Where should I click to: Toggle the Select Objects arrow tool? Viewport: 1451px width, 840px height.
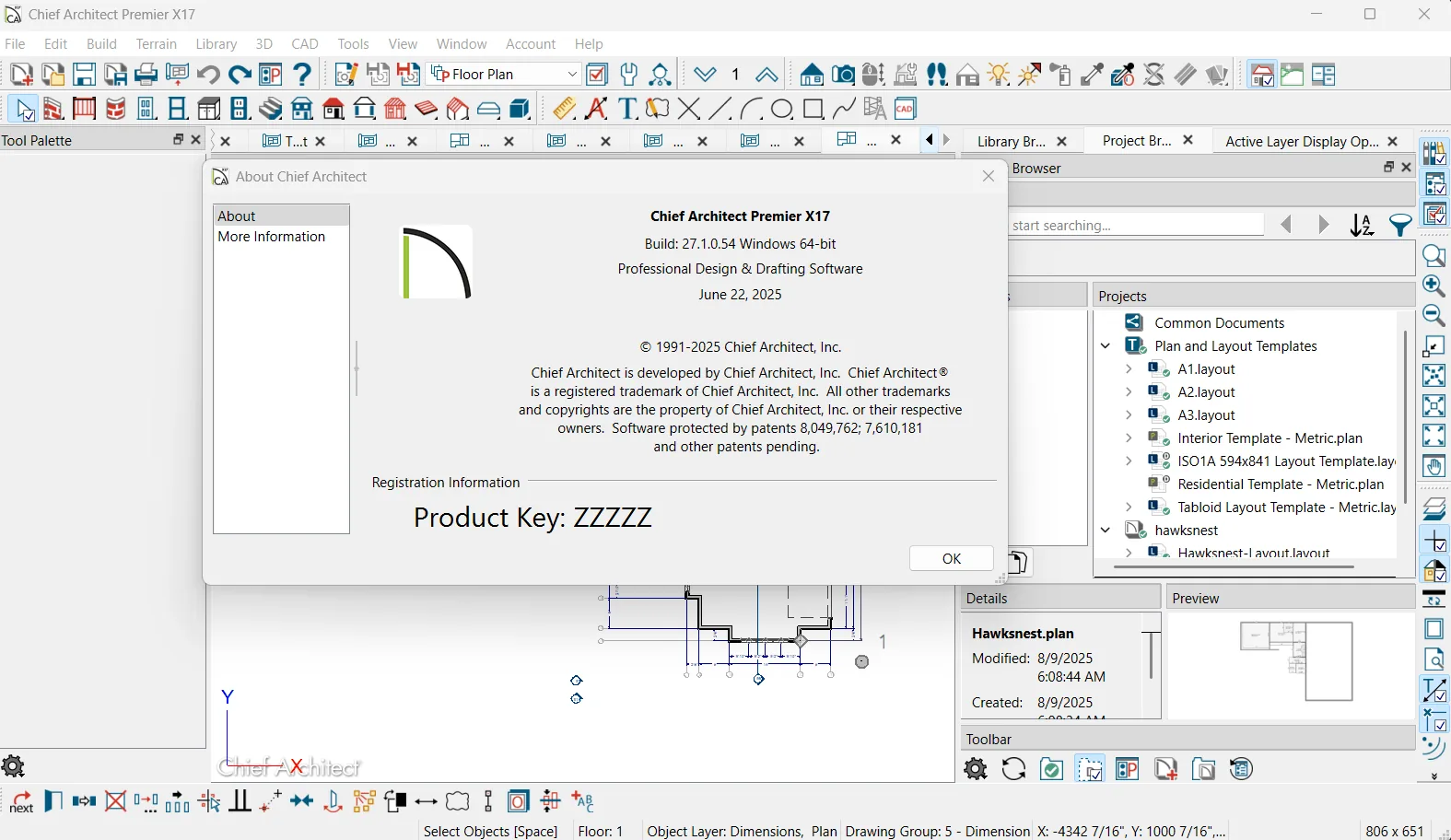[x=22, y=109]
